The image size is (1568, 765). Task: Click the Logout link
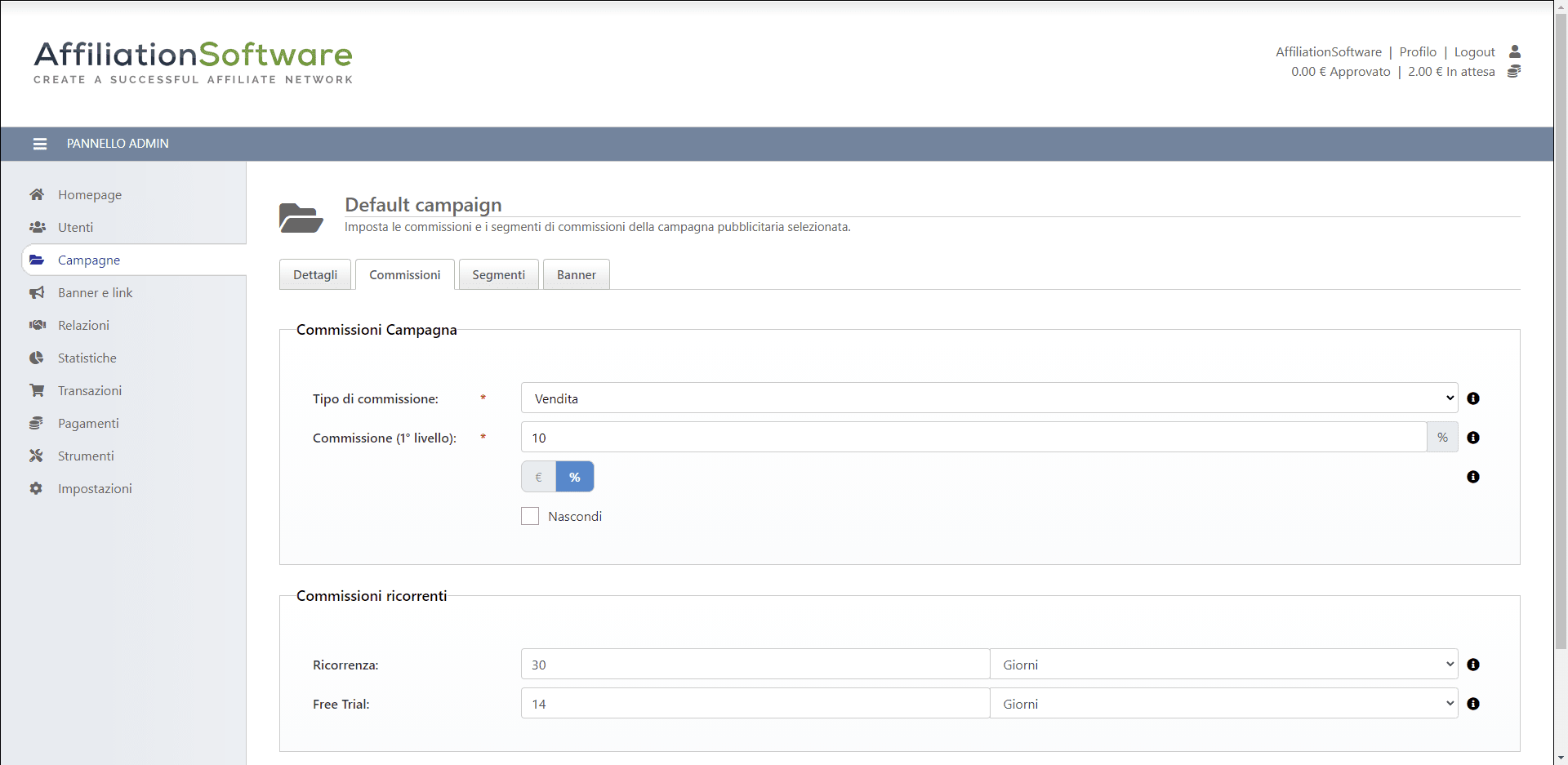[1474, 52]
